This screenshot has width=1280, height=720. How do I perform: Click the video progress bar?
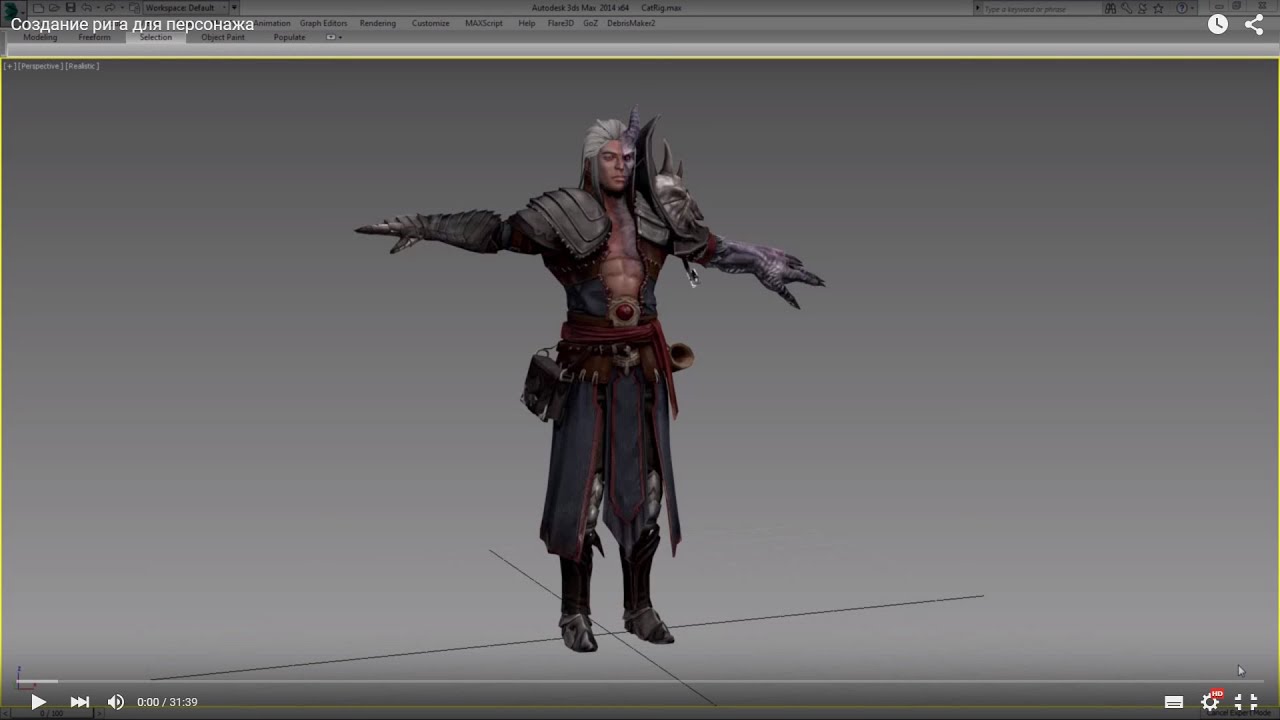[640, 681]
